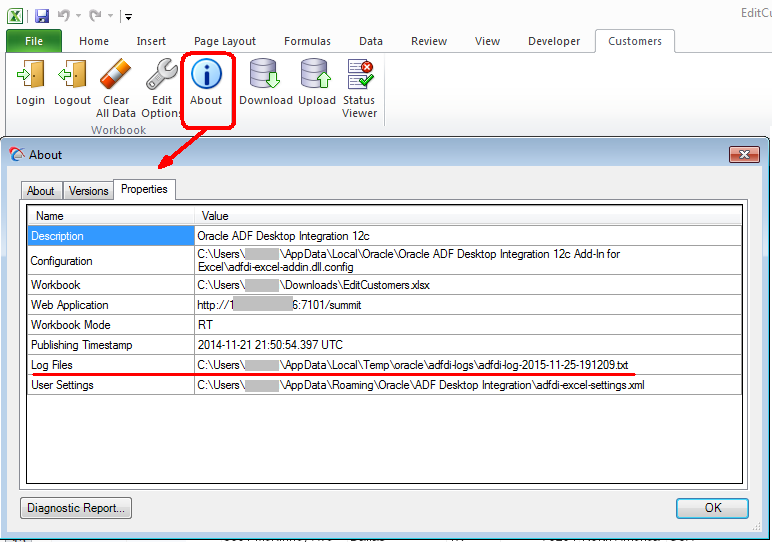The height and width of the screenshot is (542, 772).
Task: Switch to the Formulas ribbon tab
Action: pyautogui.click(x=307, y=41)
